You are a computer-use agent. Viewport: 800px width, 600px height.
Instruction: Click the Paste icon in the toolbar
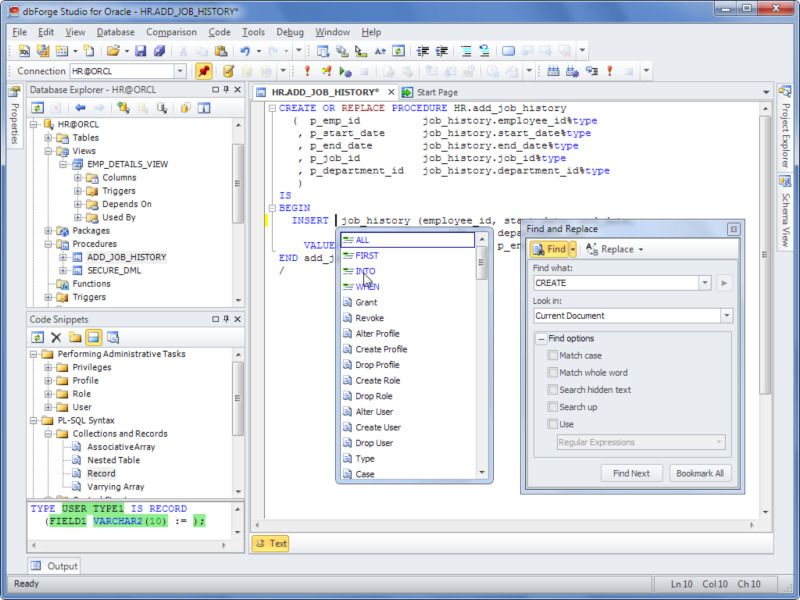[x=220, y=49]
